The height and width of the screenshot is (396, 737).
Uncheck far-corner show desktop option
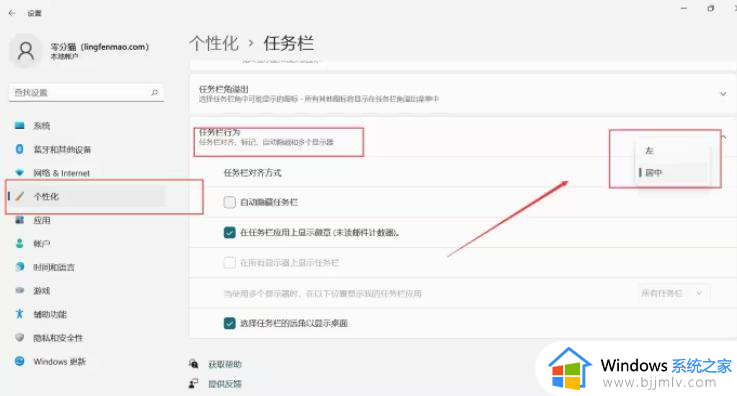click(229, 323)
